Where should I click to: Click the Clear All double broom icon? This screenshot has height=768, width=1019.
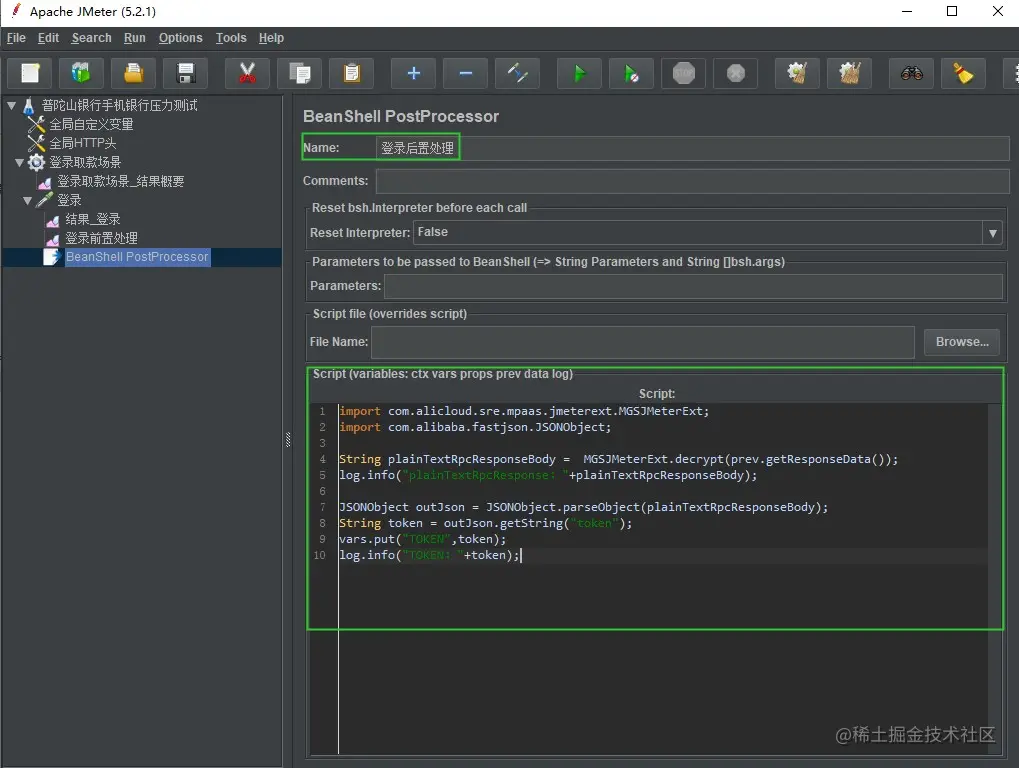849,73
